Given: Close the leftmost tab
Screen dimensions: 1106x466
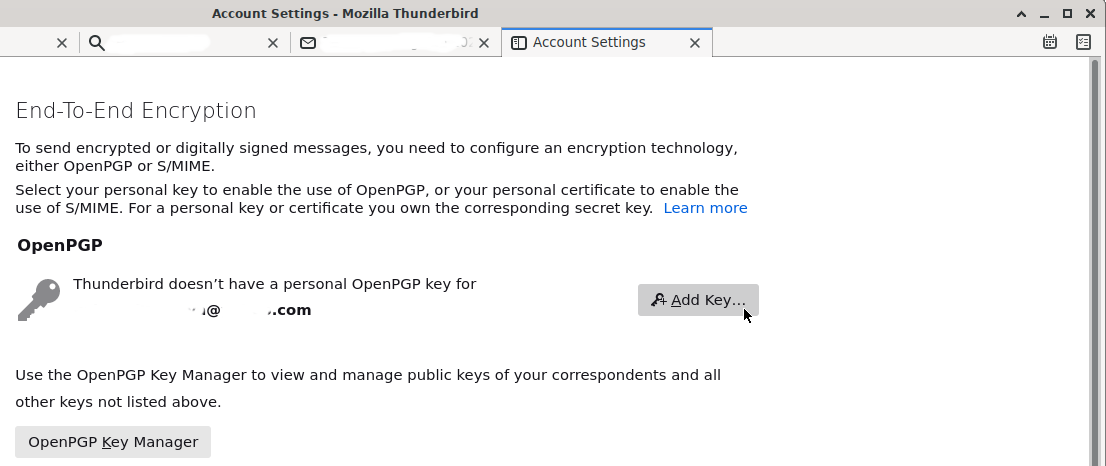Looking at the screenshot, I should pos(62,43).
